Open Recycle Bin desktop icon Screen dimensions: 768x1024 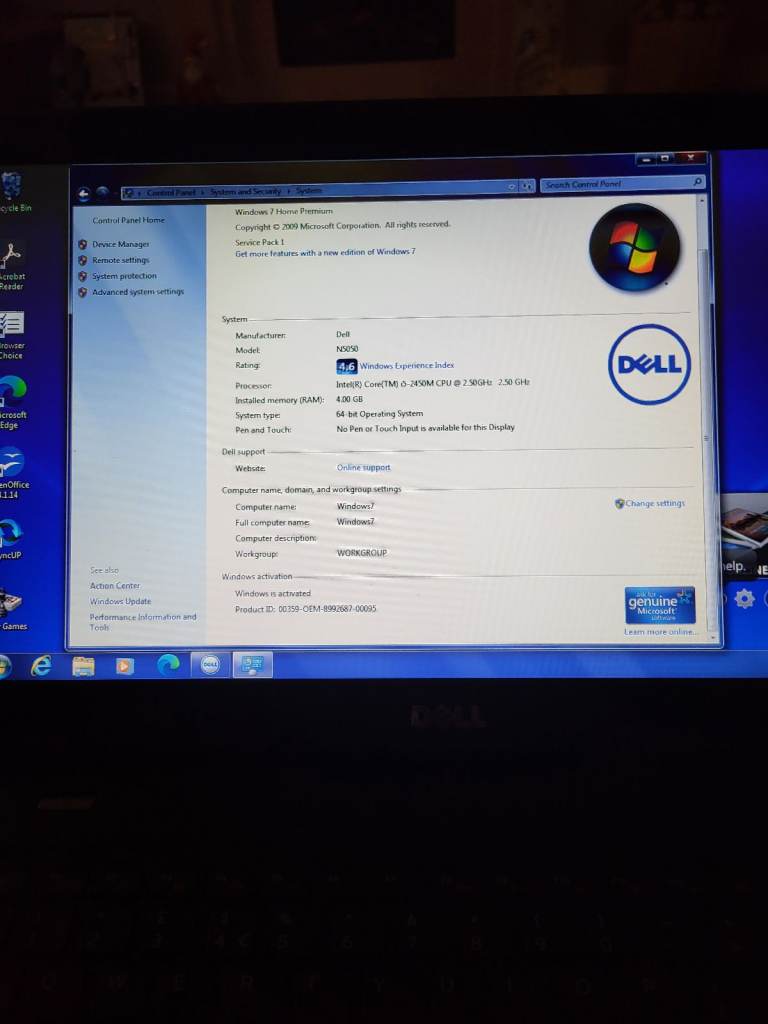tap(13, 192)
